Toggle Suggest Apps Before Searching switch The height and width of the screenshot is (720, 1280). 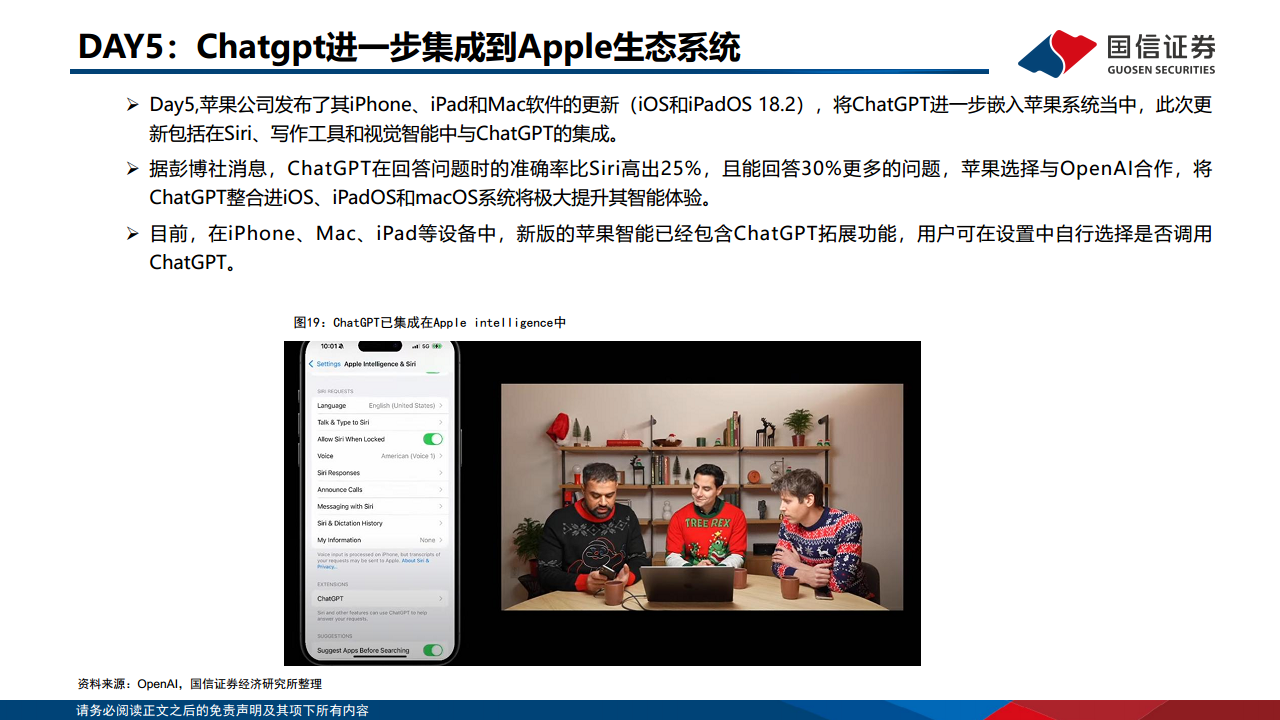pyautogui.click(x=433, y=650)
